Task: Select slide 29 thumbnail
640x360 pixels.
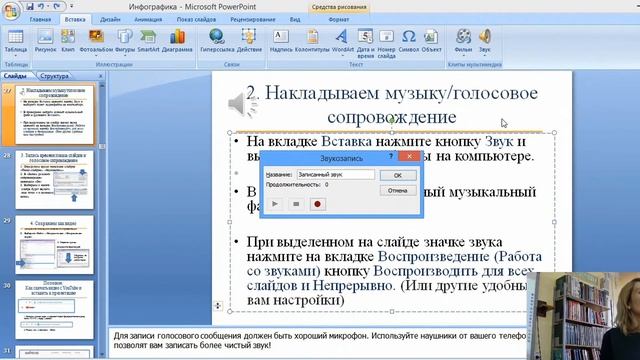Action: (x=54, y=245)
